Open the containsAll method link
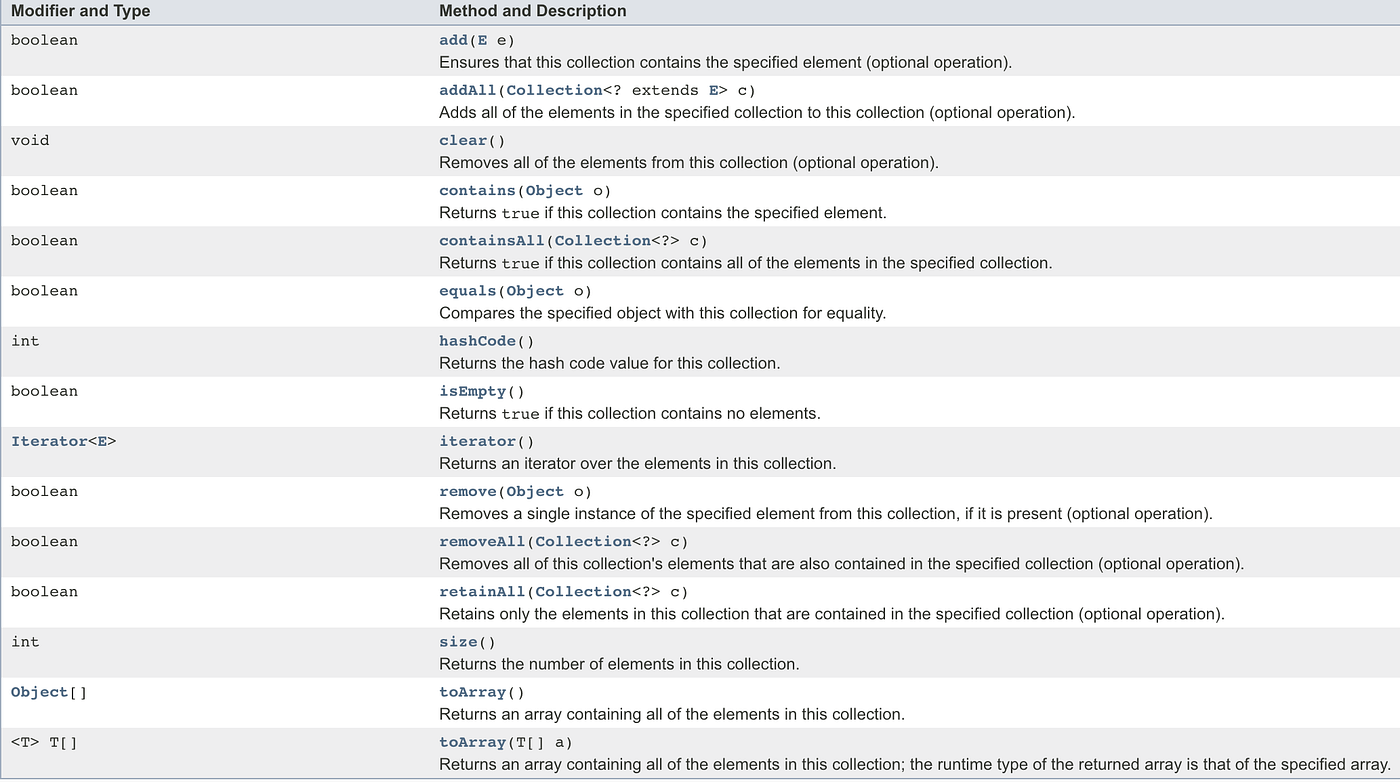The width and height of the screenshot is (1400, 782). 491,240
